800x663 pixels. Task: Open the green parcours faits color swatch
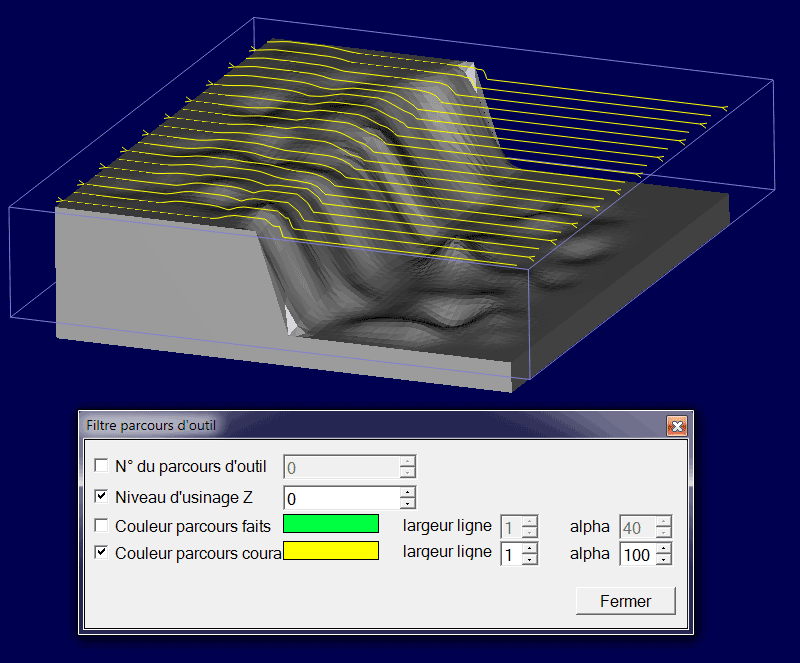pyautogui.click(x=331, y=524)
